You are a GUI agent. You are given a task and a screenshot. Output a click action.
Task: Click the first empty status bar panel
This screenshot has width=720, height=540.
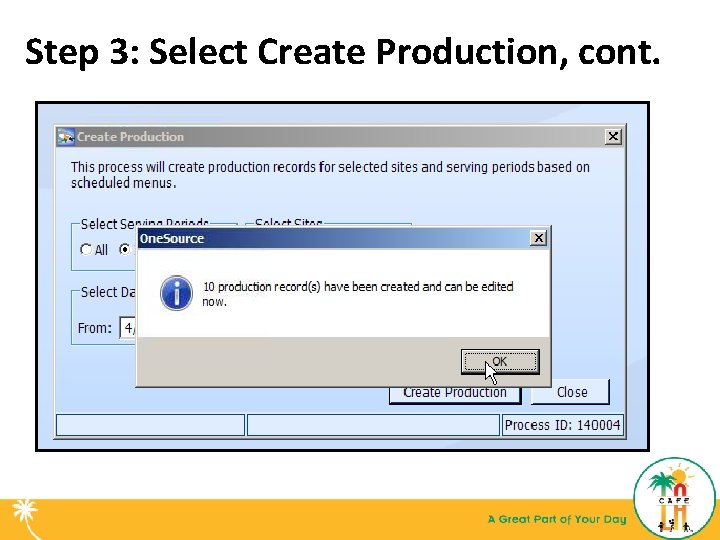(x=150, y=425)
